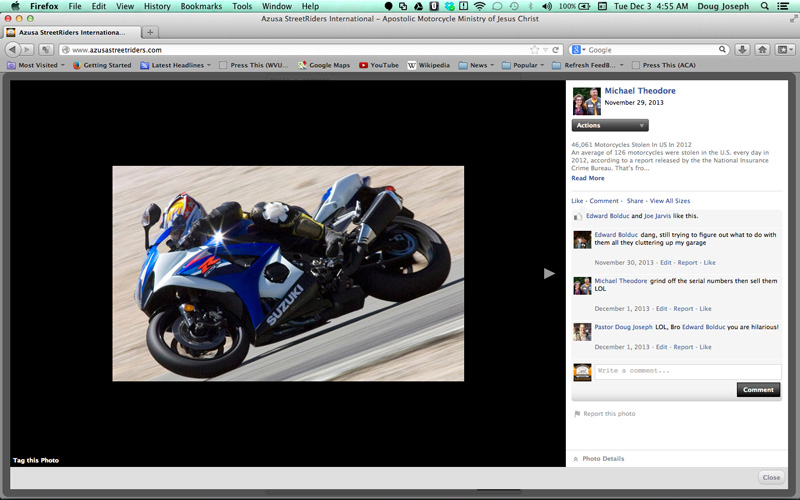800x500 pixels.
Task: Open the File menu
Action: point(75,6)
